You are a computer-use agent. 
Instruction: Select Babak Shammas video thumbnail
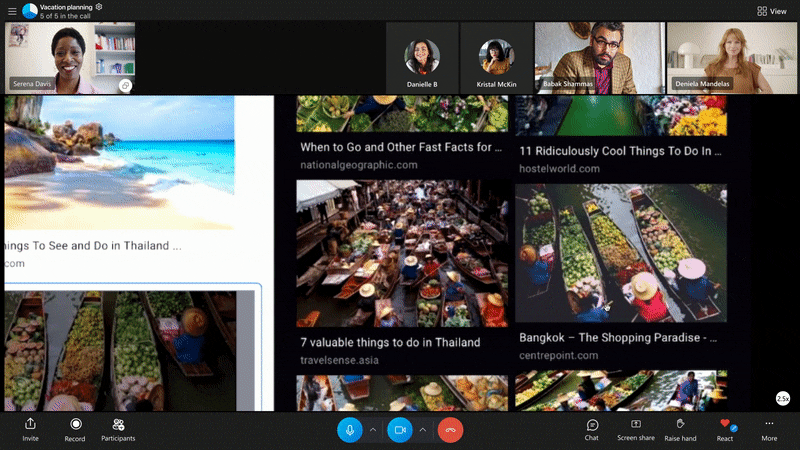pyautogui.click(x=598, y=58)
